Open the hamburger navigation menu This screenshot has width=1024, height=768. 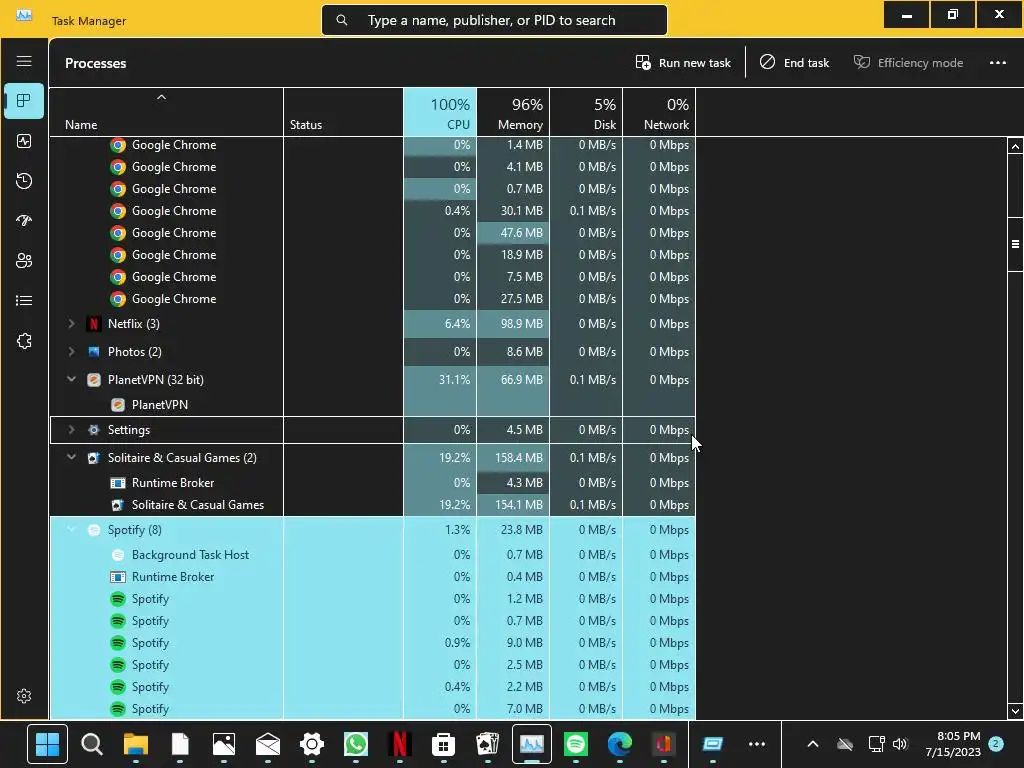24,61
